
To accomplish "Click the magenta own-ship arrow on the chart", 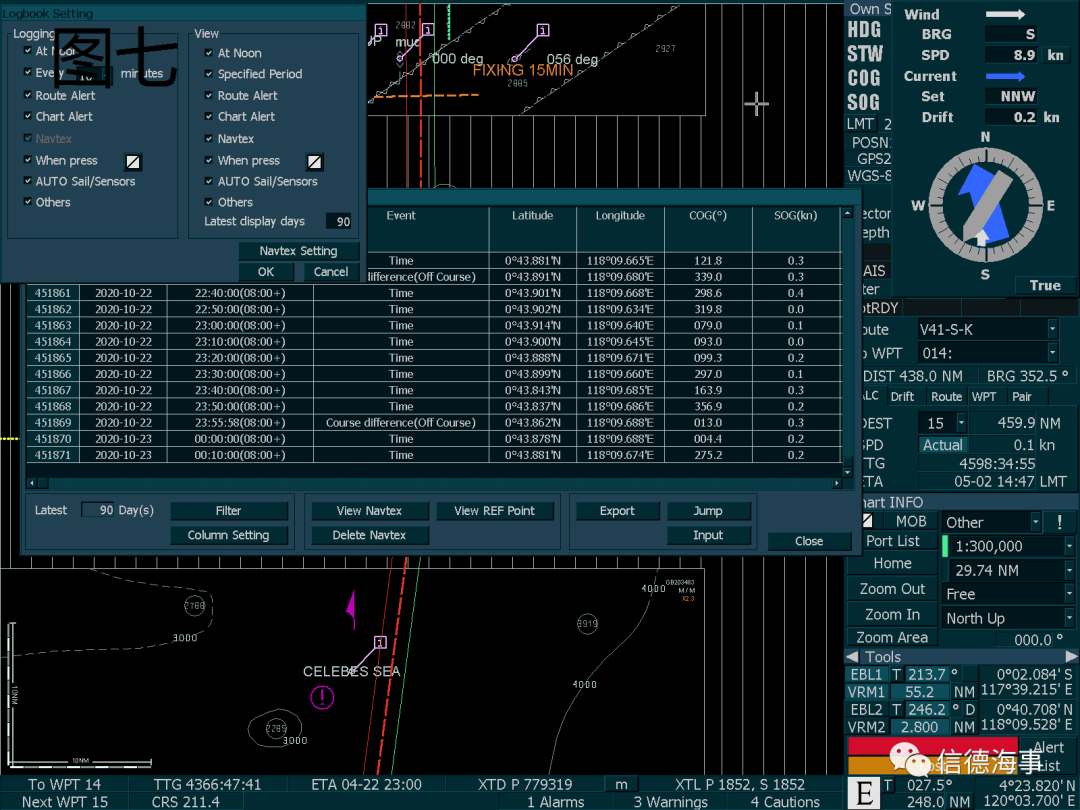I will point(352,609).
